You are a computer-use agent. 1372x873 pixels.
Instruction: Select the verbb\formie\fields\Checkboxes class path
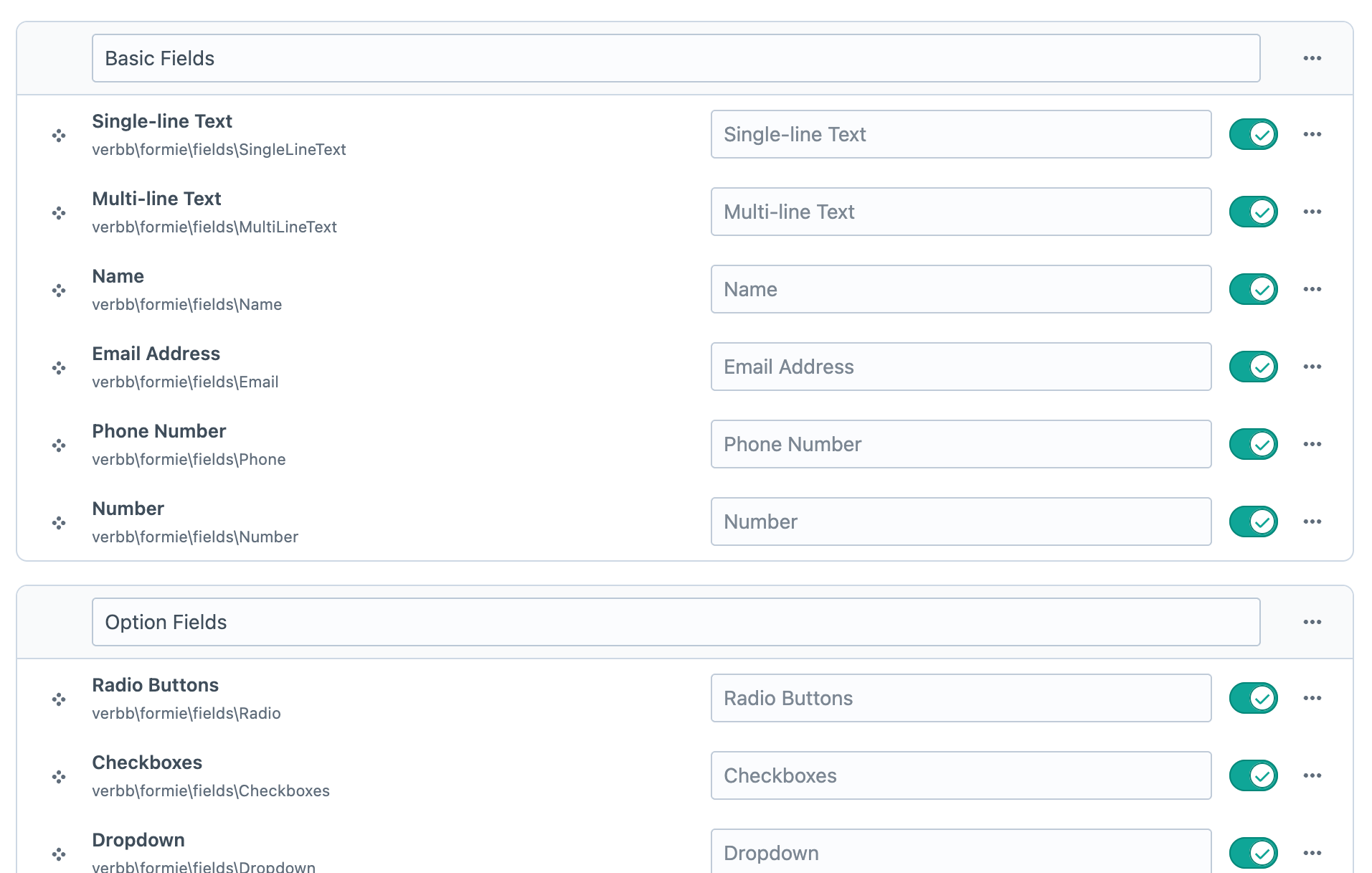211,791
